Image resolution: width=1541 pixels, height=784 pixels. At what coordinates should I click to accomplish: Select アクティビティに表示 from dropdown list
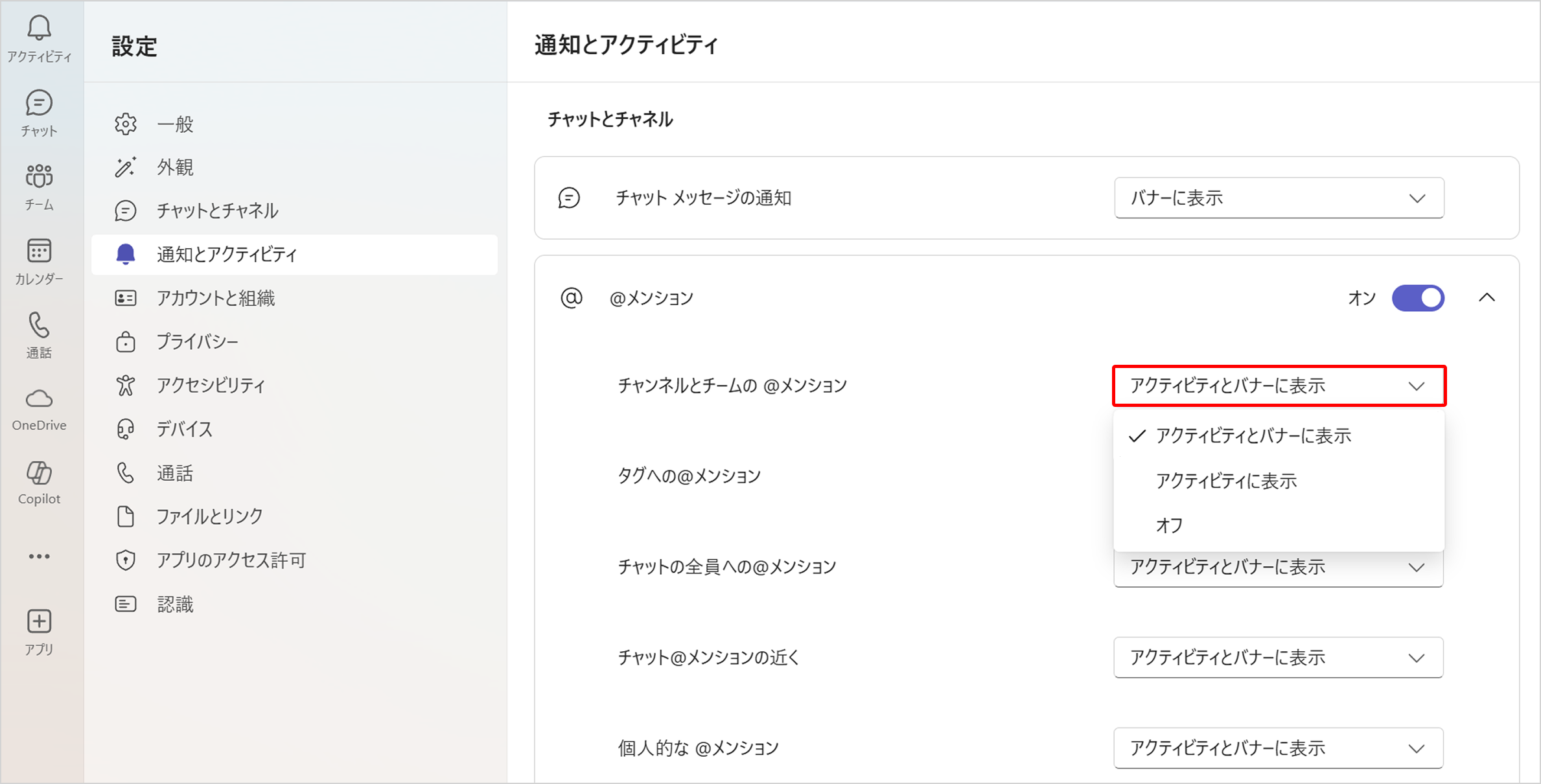pos(1226,481)
